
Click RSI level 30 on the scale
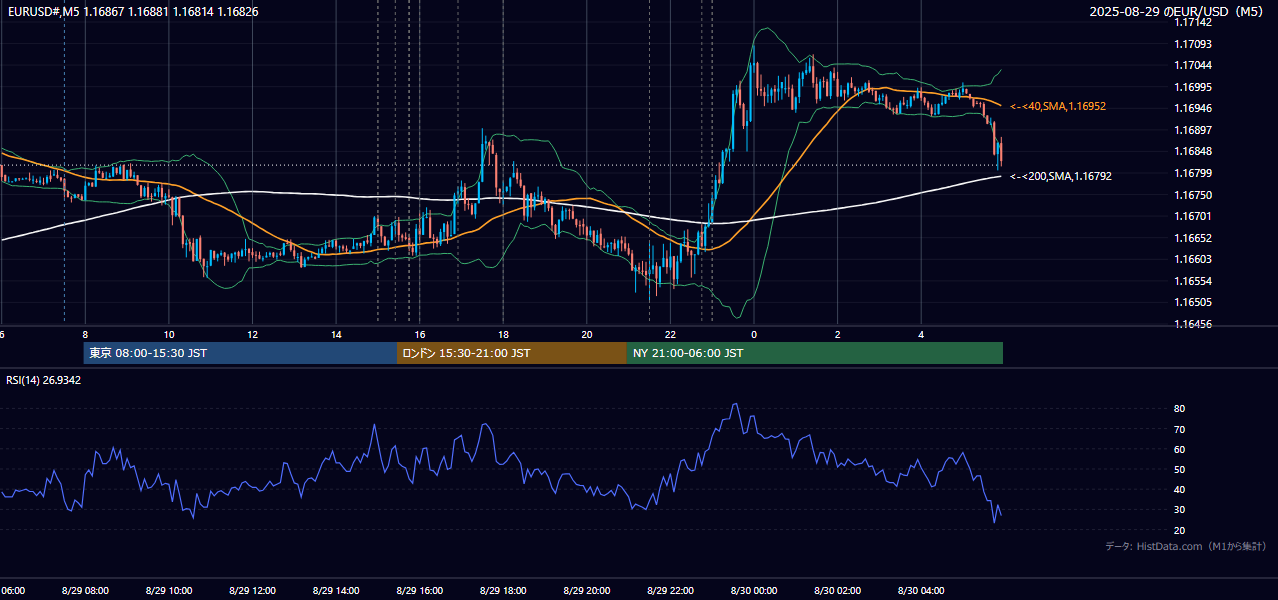click(1179, 509)
